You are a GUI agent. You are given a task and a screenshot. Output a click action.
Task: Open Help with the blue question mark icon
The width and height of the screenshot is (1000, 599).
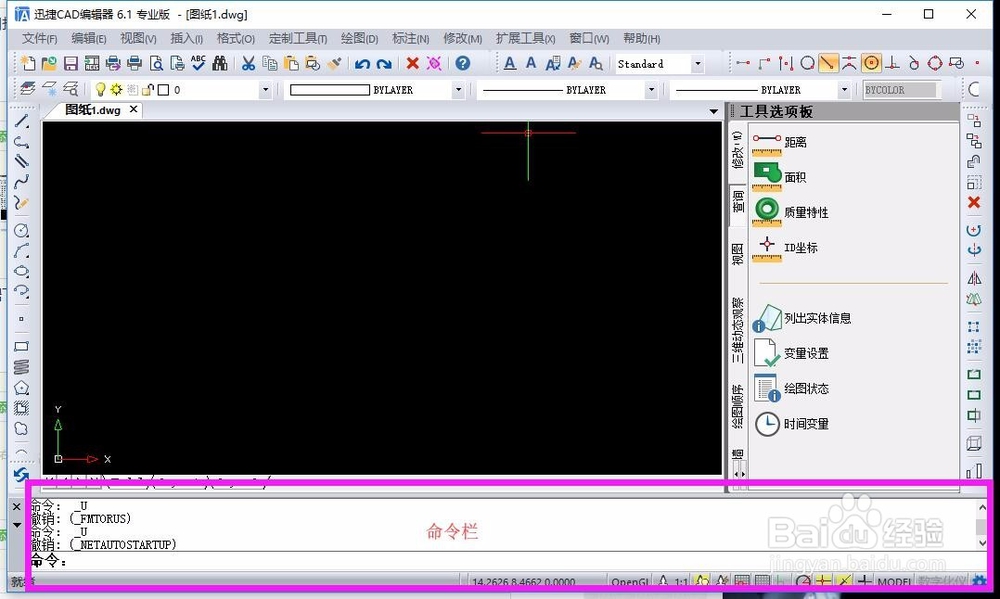click(463, 63)
